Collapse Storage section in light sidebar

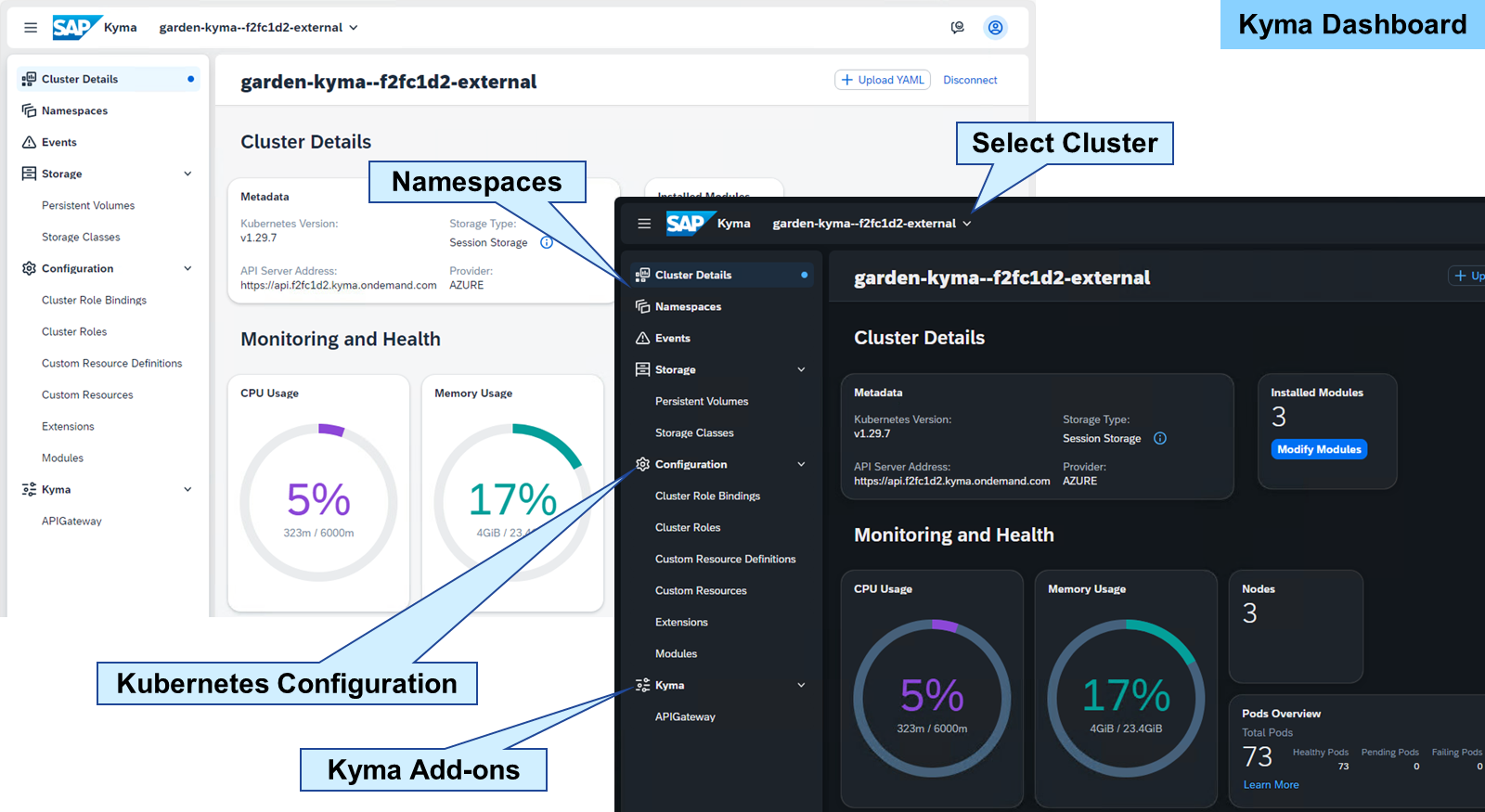click(x=187, y=174)
